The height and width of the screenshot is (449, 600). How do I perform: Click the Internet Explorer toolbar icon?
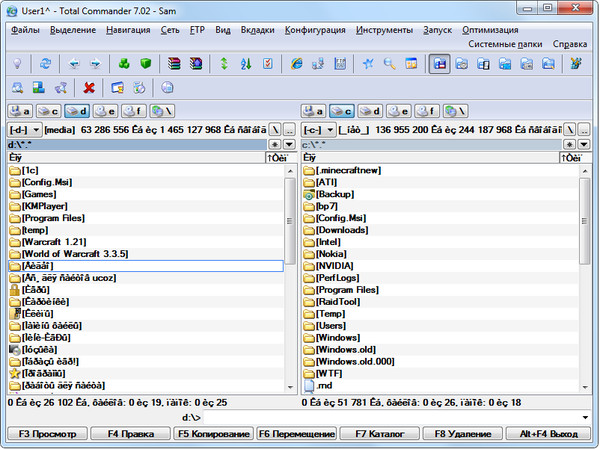[x=296, y=63]
